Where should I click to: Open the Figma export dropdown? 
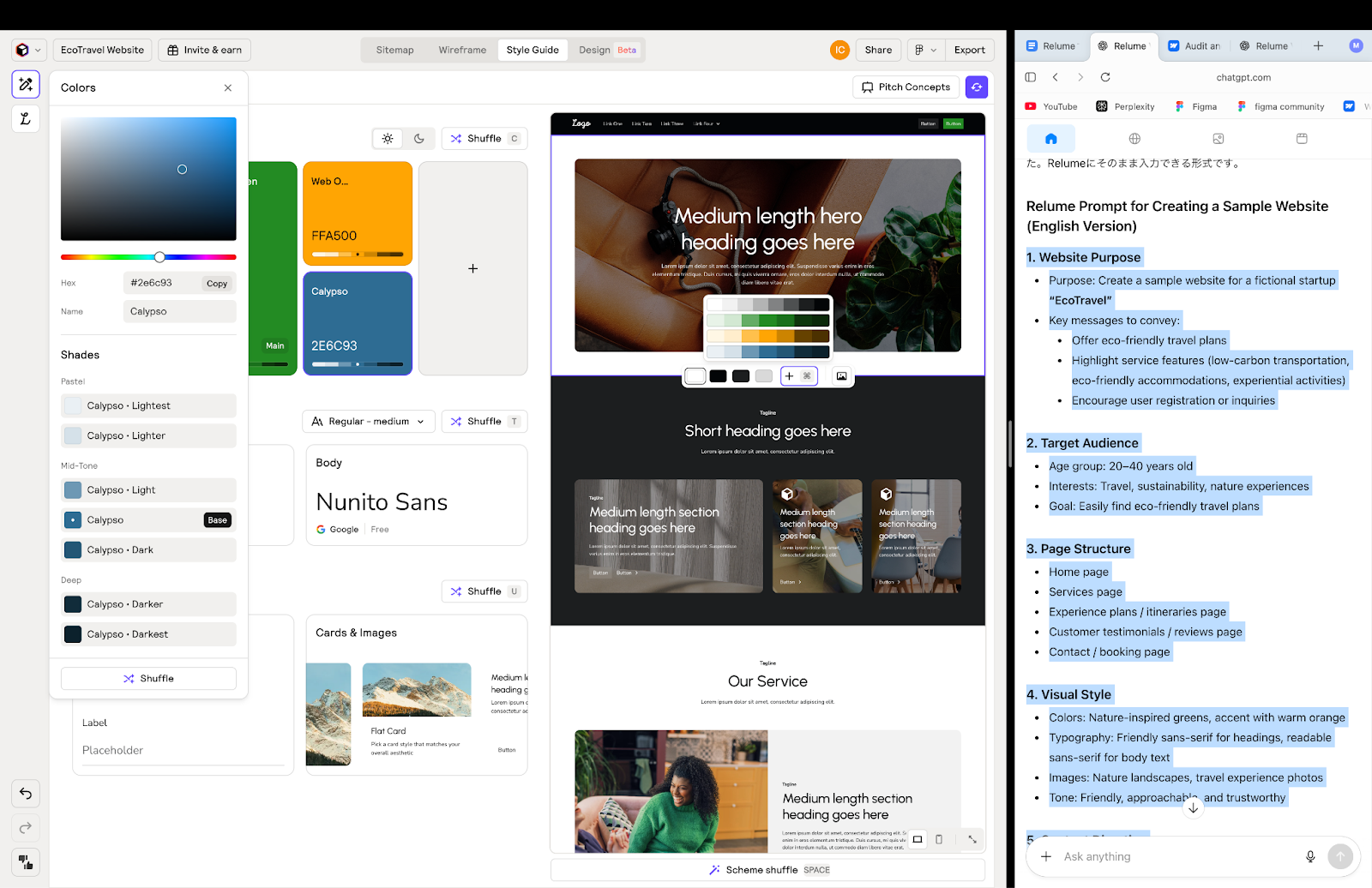coord(925,50)
